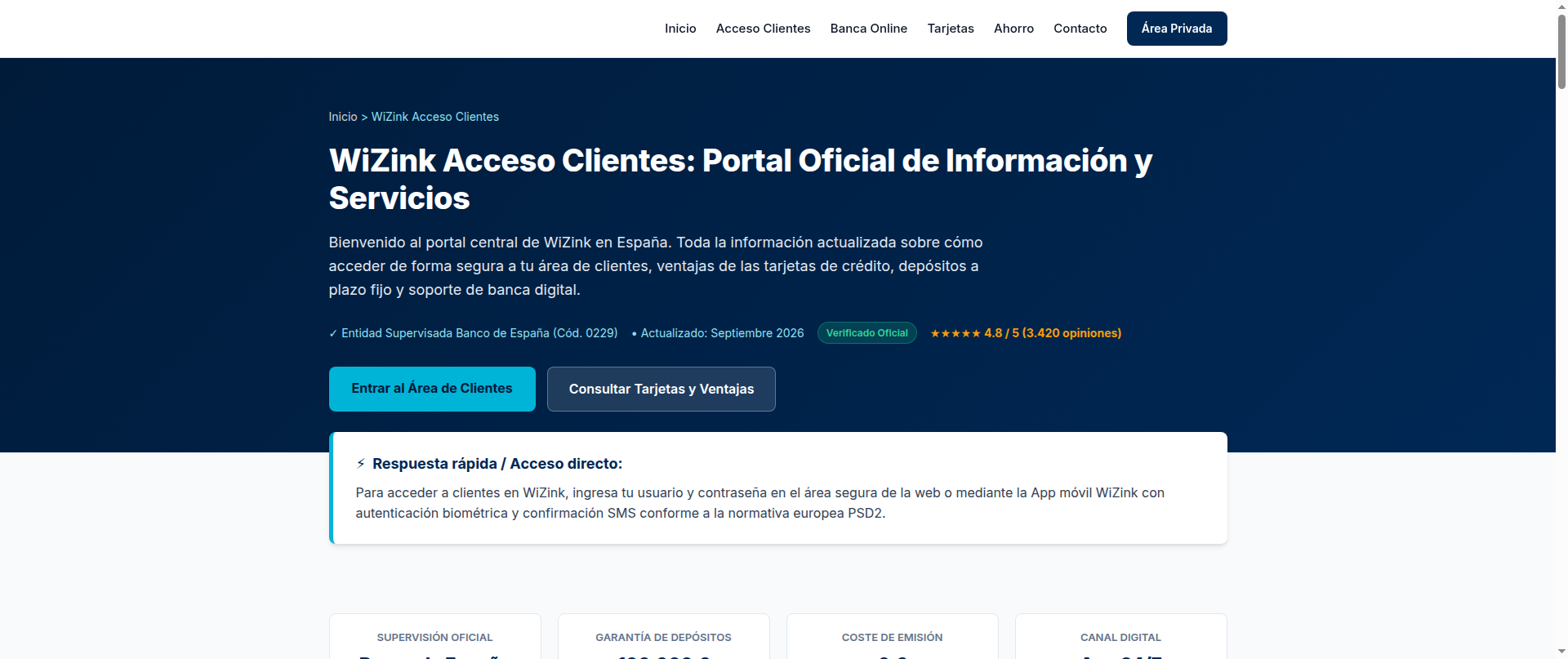Open the Inicio nav menu item
1568x659 pixels.
(x=680, y=29)
